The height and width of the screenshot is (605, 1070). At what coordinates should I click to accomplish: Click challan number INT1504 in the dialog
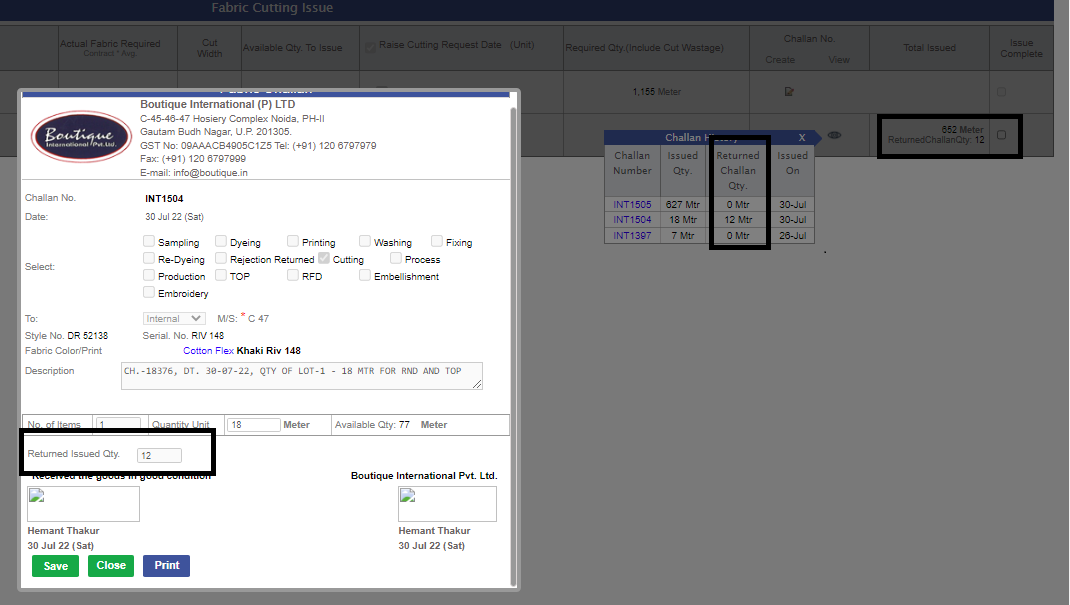tap(164, 198)
